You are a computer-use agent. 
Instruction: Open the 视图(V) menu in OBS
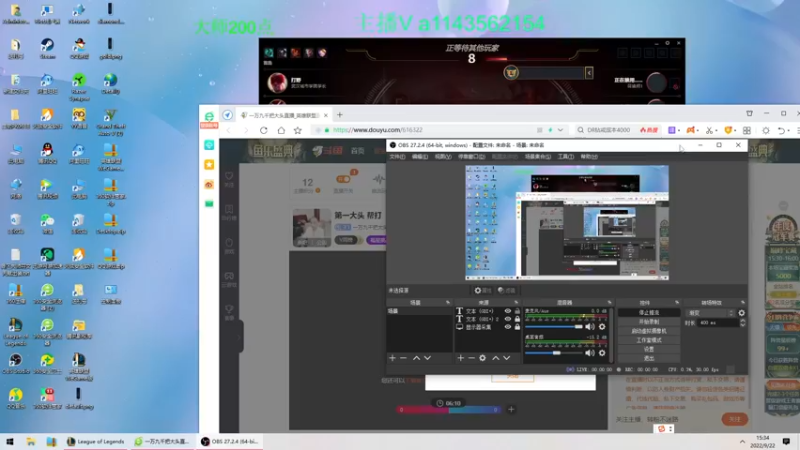(x=443, y=157)
